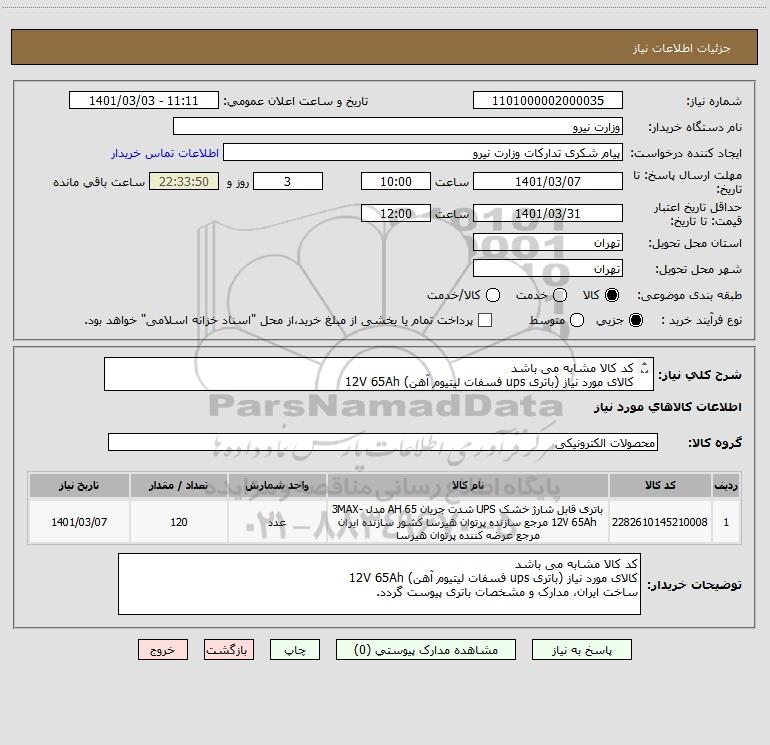Click the remaining time field 22:33:50
Viewport: 770px width, 745px height.
(184, 181)
